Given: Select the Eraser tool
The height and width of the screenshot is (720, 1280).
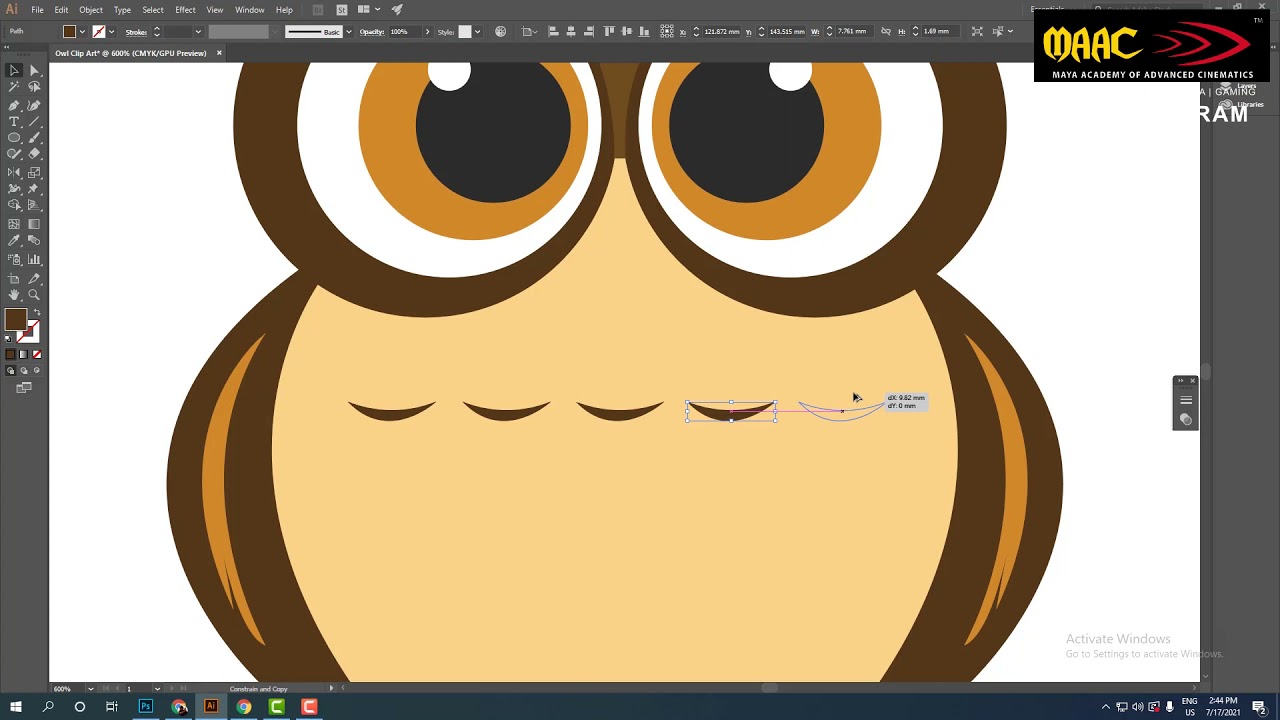Looking at the screenshot, I should 34,154.
